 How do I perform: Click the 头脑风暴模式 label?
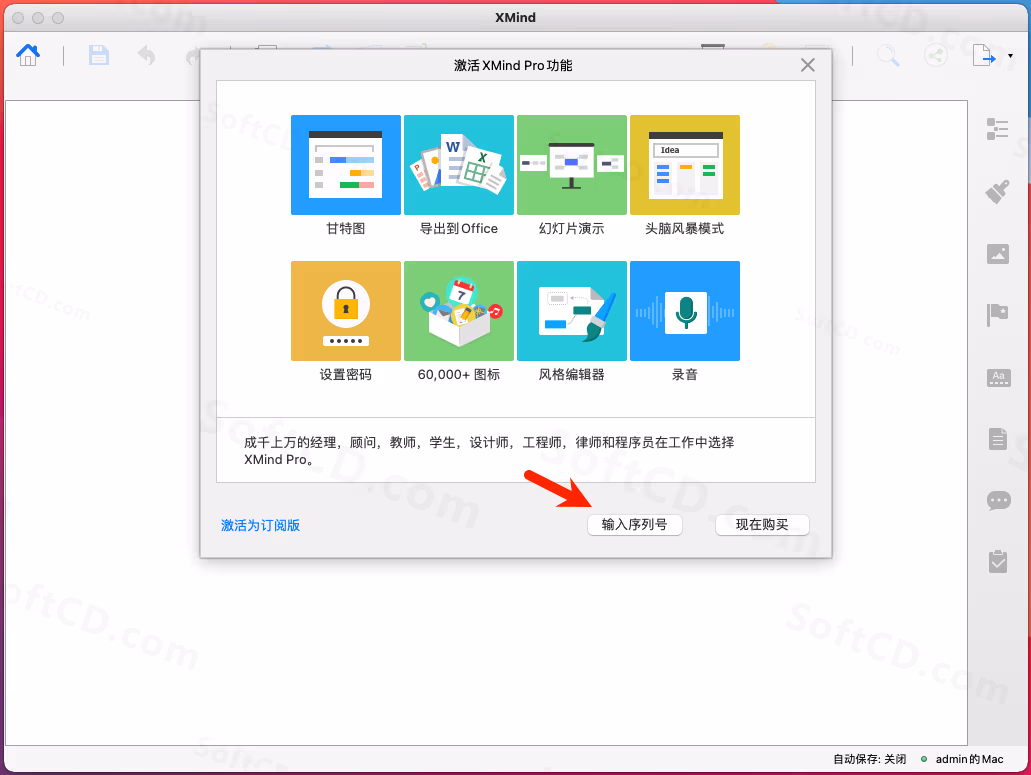(684, 229)
